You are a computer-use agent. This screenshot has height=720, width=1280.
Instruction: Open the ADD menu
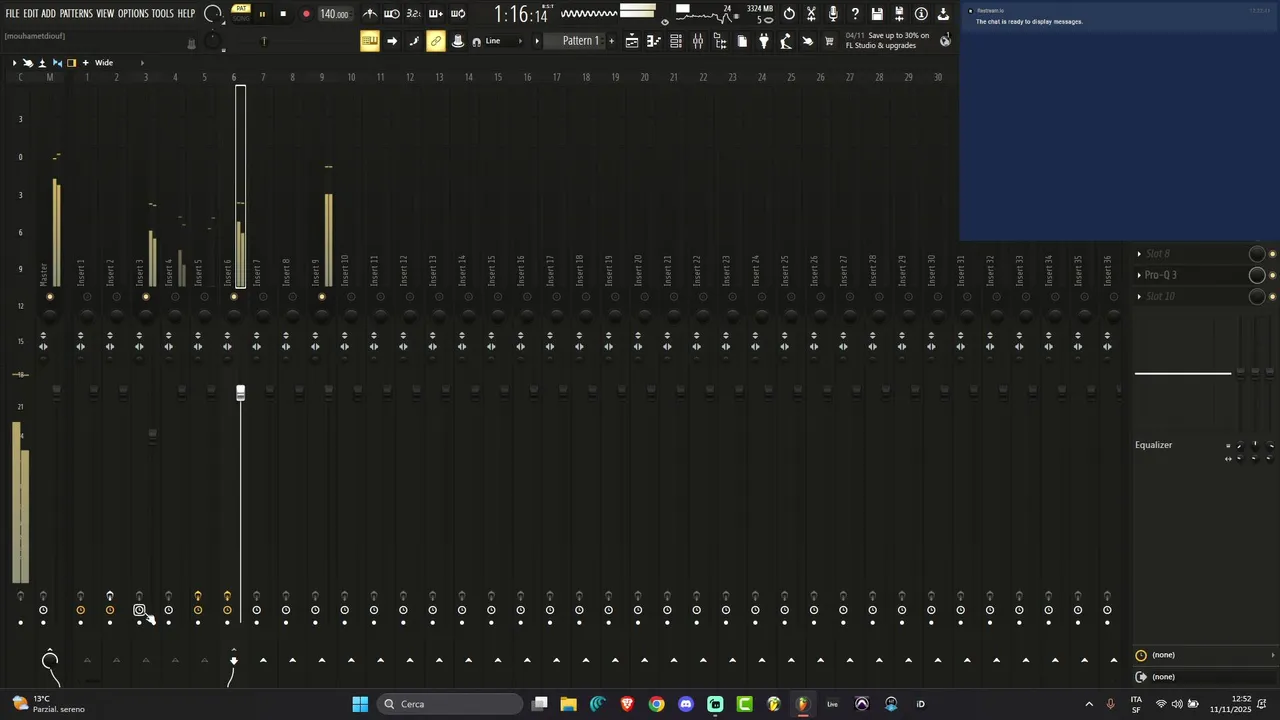[x=48, y=14]
